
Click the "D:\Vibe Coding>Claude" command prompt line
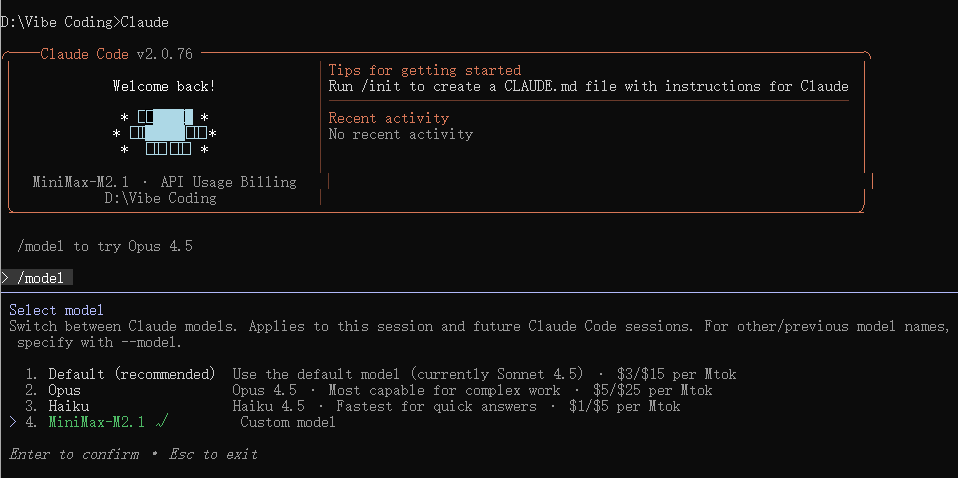click(x=84, y=22)
